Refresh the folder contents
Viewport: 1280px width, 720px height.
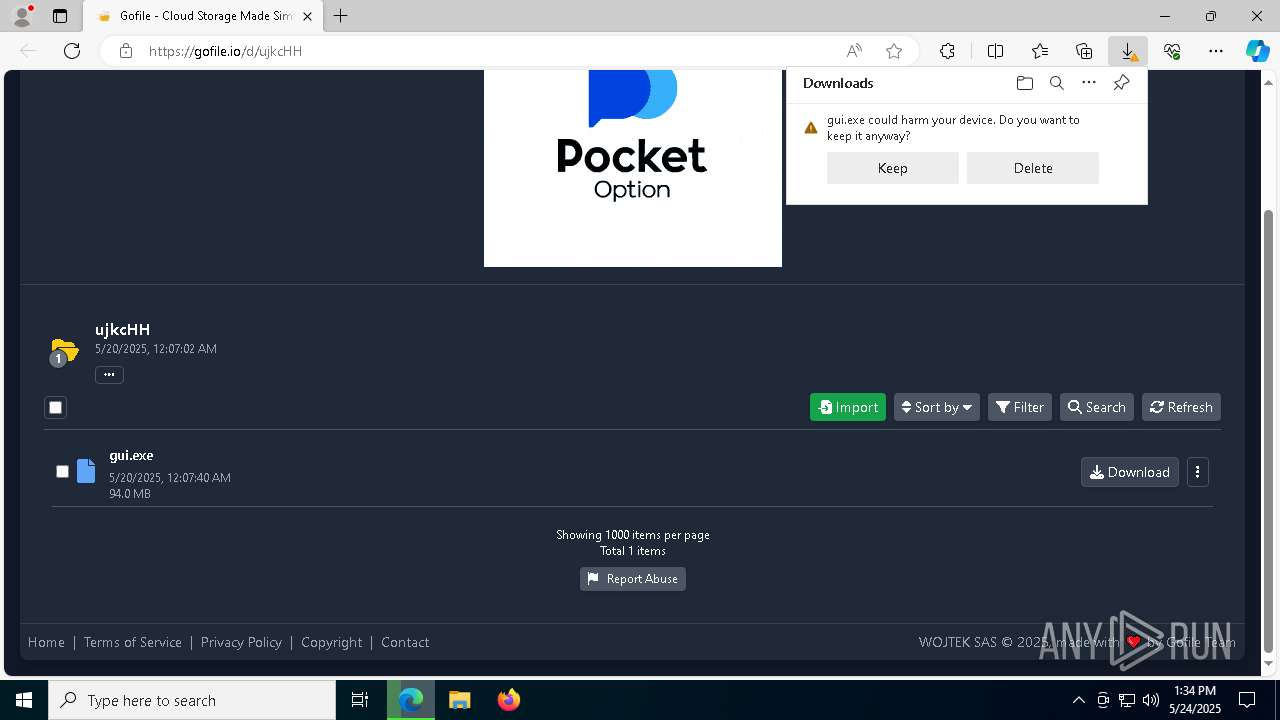click(1181, 407)
